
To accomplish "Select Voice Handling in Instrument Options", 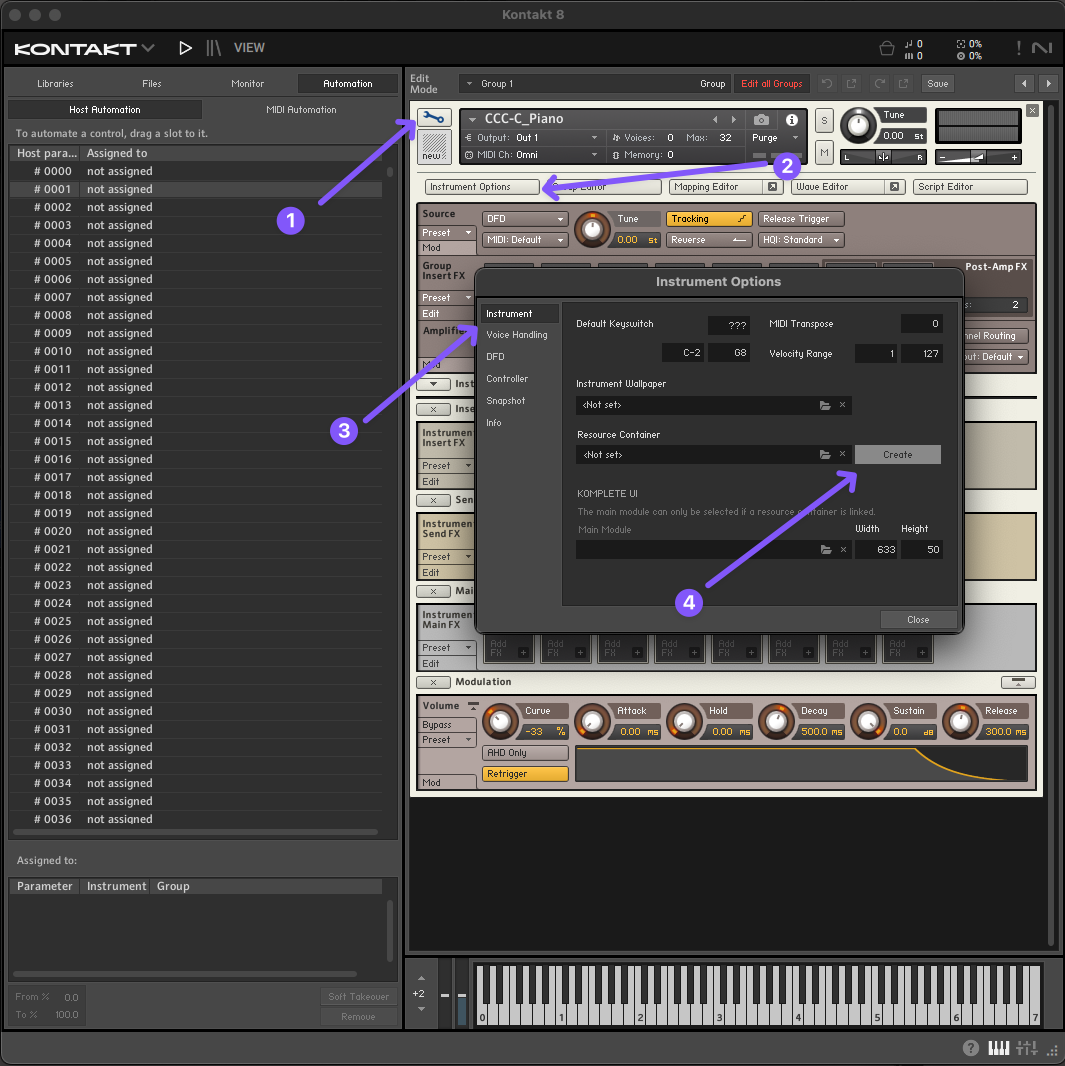I will click(x=517, y=335).
